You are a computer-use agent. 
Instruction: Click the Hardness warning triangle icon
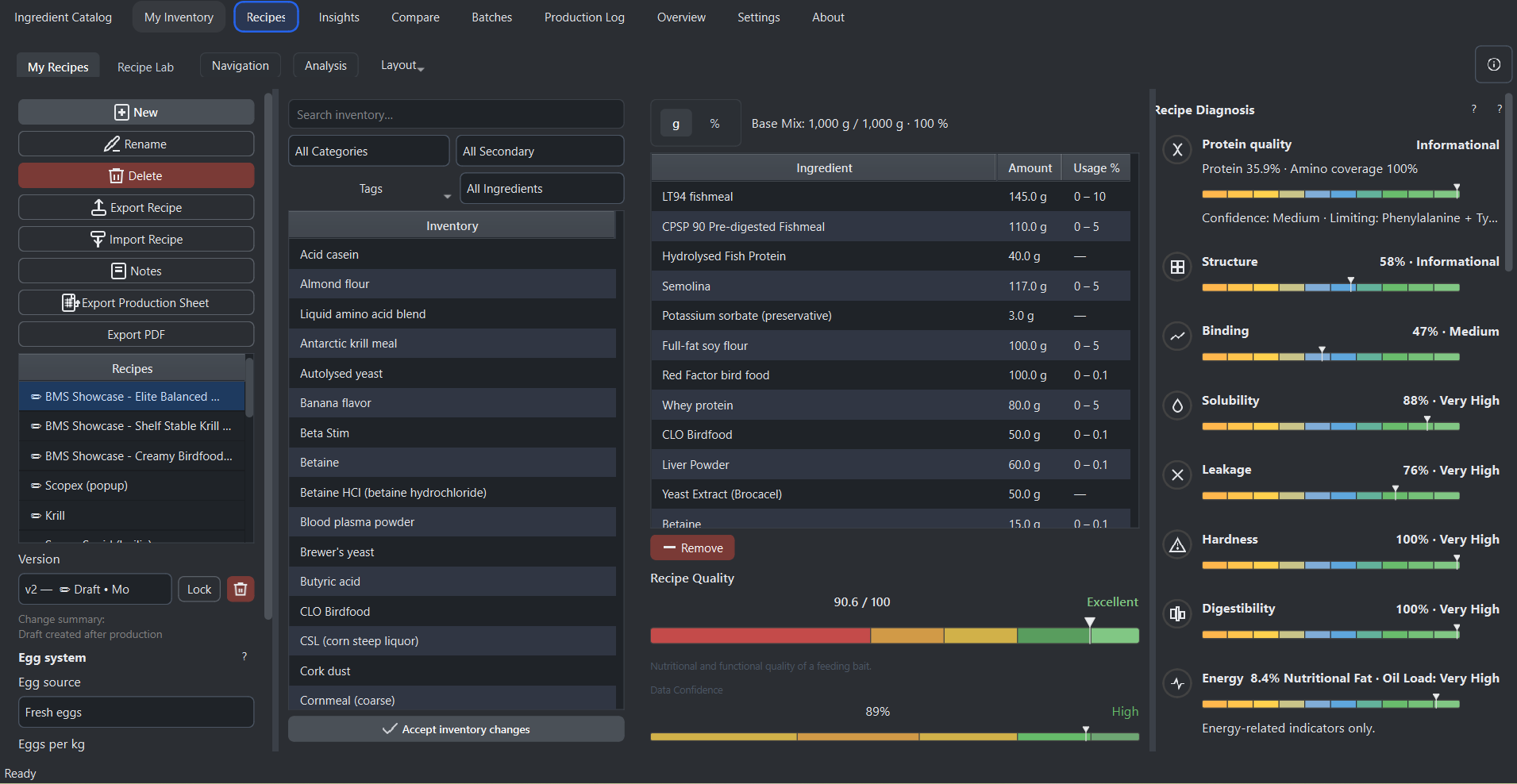click(1177, 544)
